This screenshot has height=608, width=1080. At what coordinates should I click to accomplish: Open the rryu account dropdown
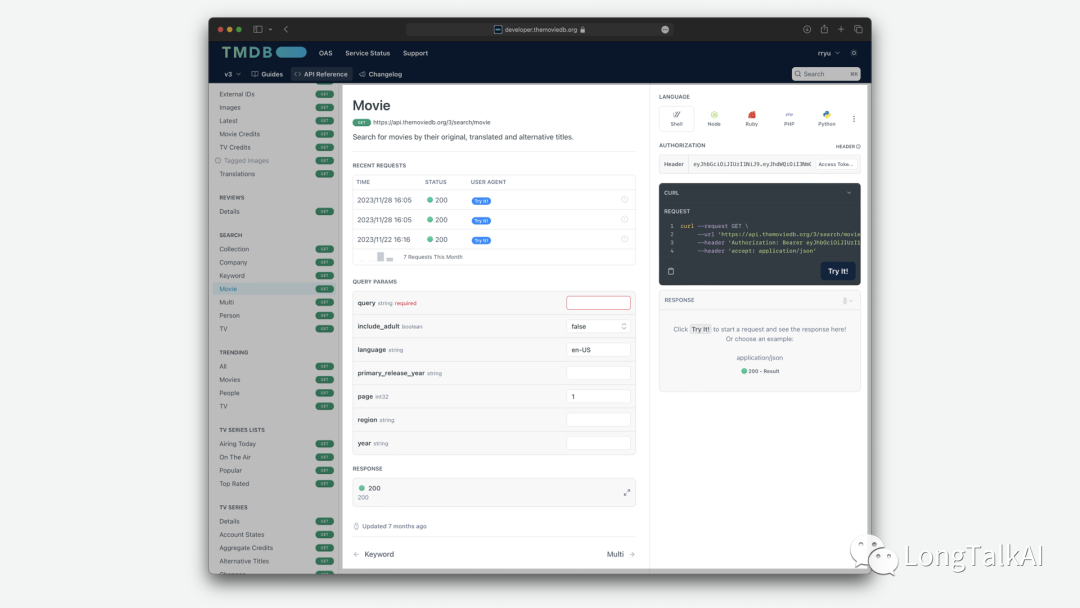[x=829, y=53]
